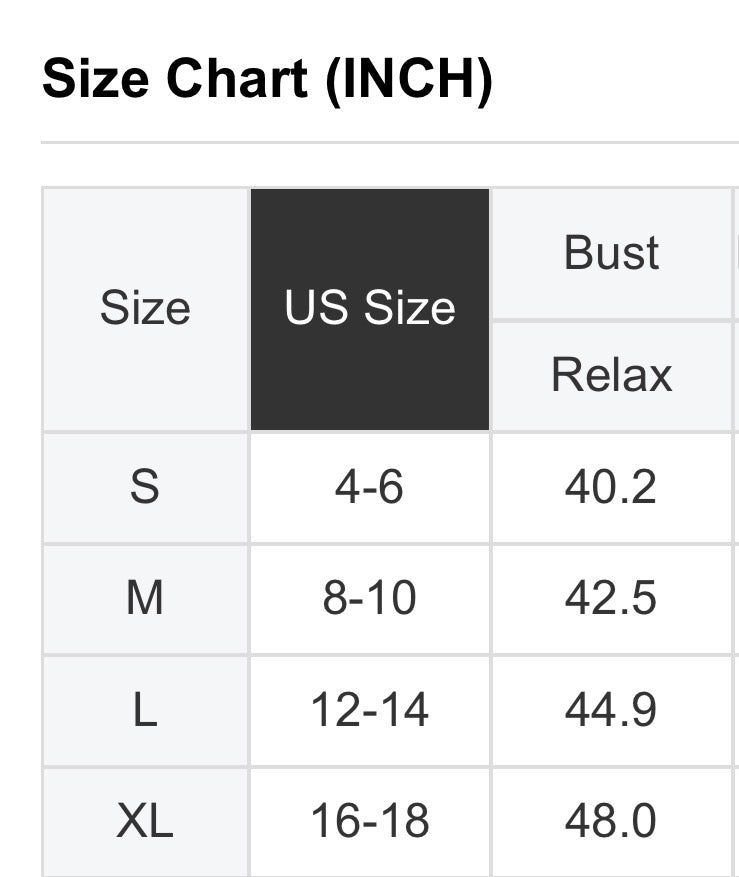The height and width of the screenshot is (877, 739).
Task: Click the 16-18 US size cell
Action: [370, 822]
